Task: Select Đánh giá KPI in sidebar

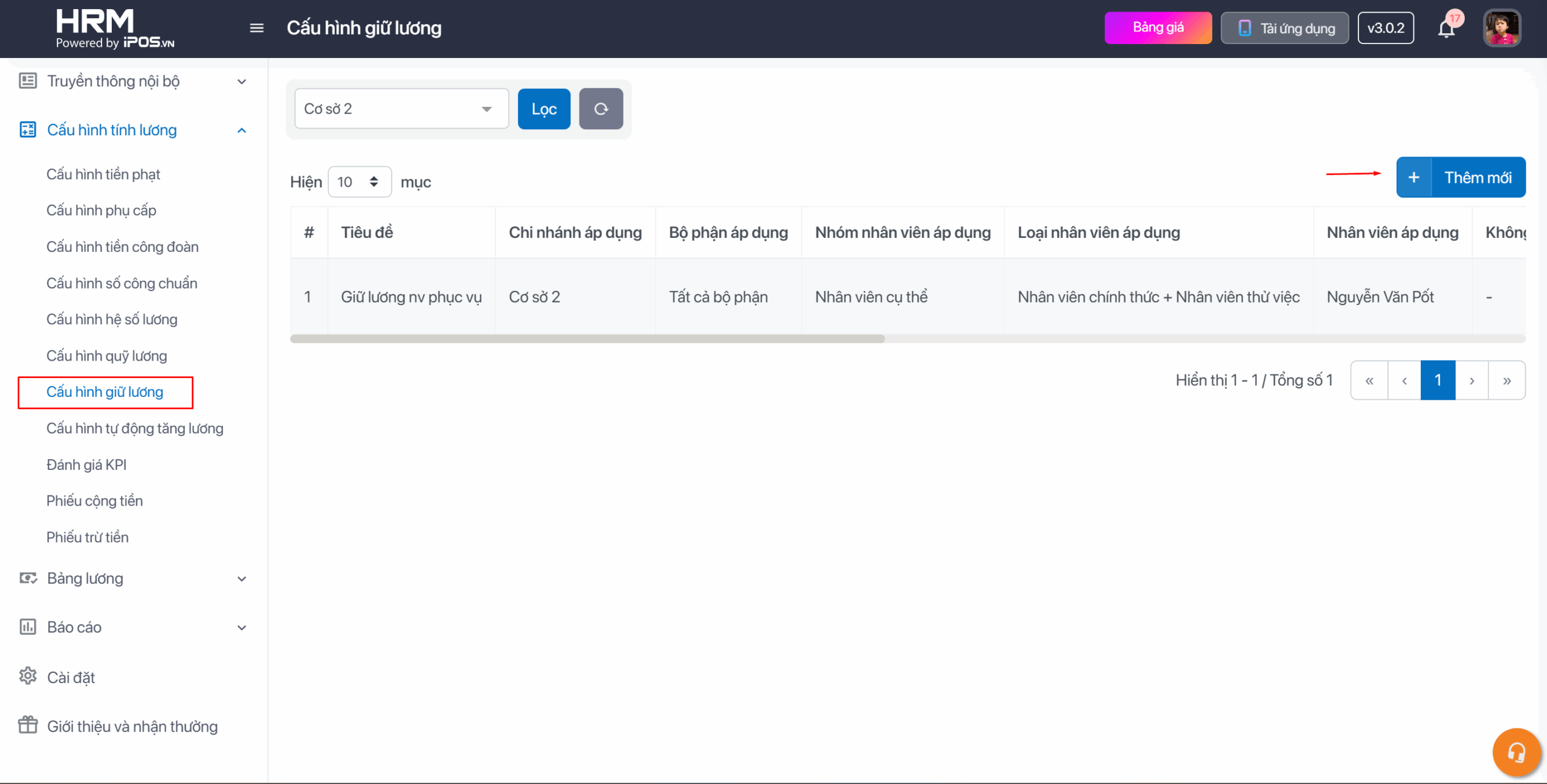Action: tap(86, 464)
